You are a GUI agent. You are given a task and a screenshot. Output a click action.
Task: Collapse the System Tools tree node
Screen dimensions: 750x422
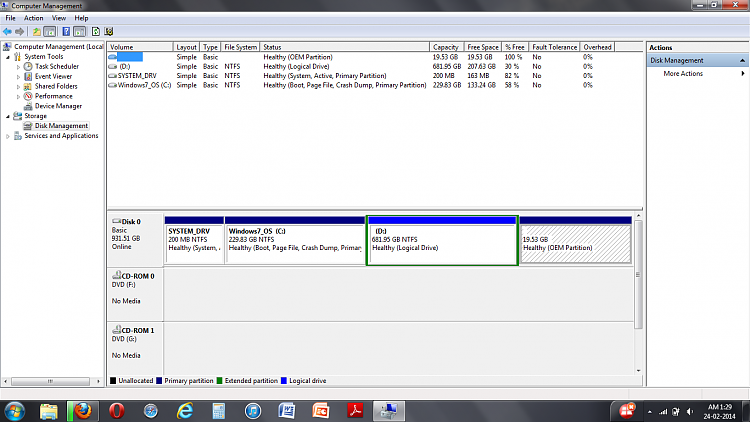coord(8,57)
